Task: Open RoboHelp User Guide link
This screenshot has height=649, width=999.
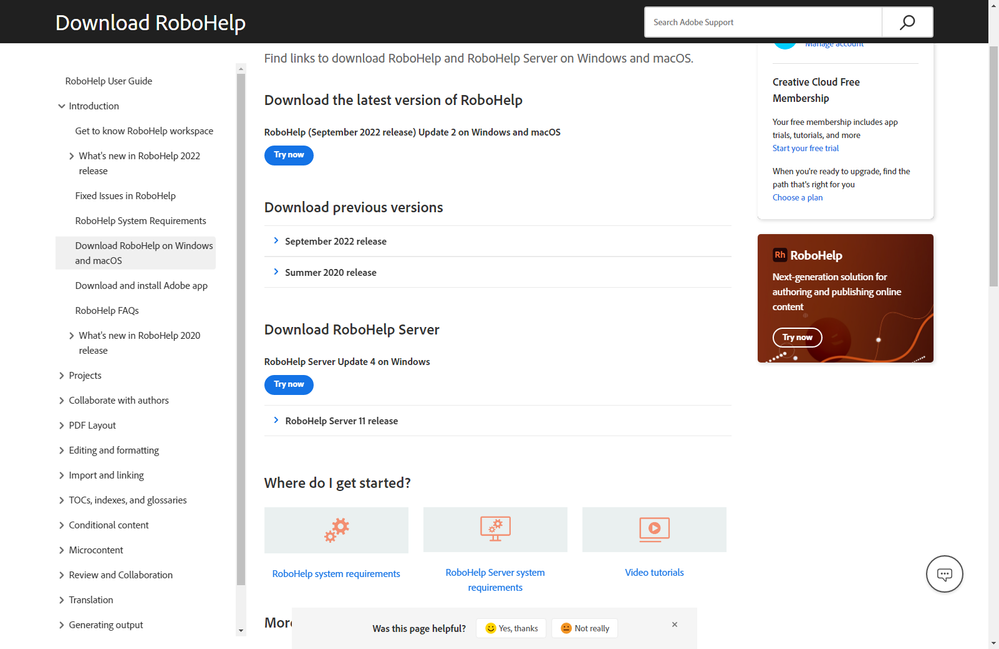Action: point(108,81)
